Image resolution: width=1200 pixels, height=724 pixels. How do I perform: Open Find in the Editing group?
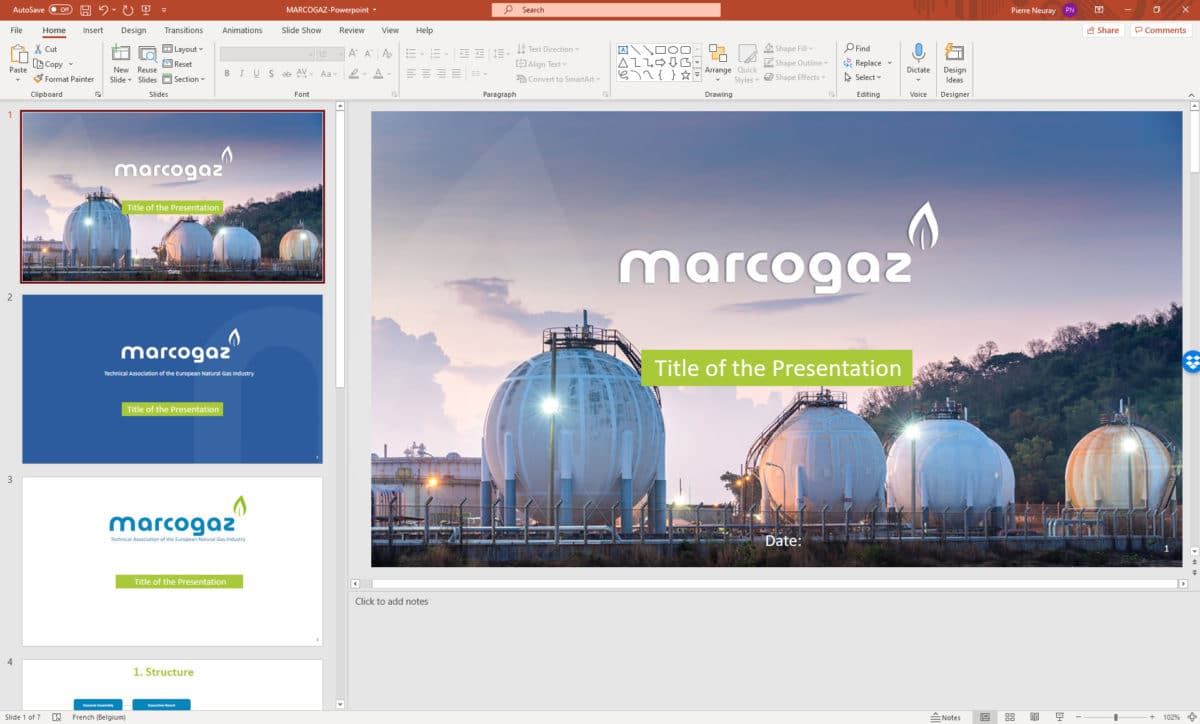[857, 48]
